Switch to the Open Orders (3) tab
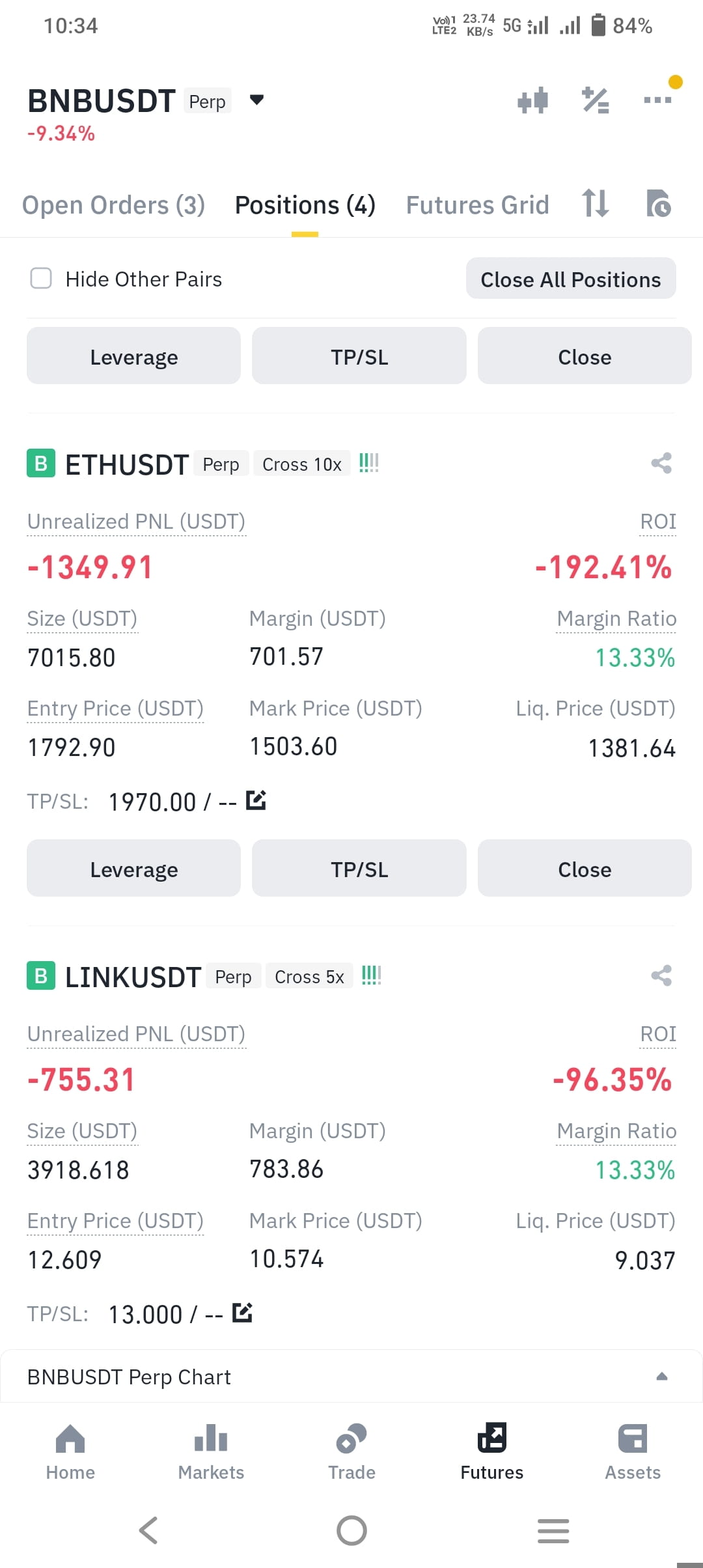The width and height of the screenshot is (703, 1568). pos(114,205)
